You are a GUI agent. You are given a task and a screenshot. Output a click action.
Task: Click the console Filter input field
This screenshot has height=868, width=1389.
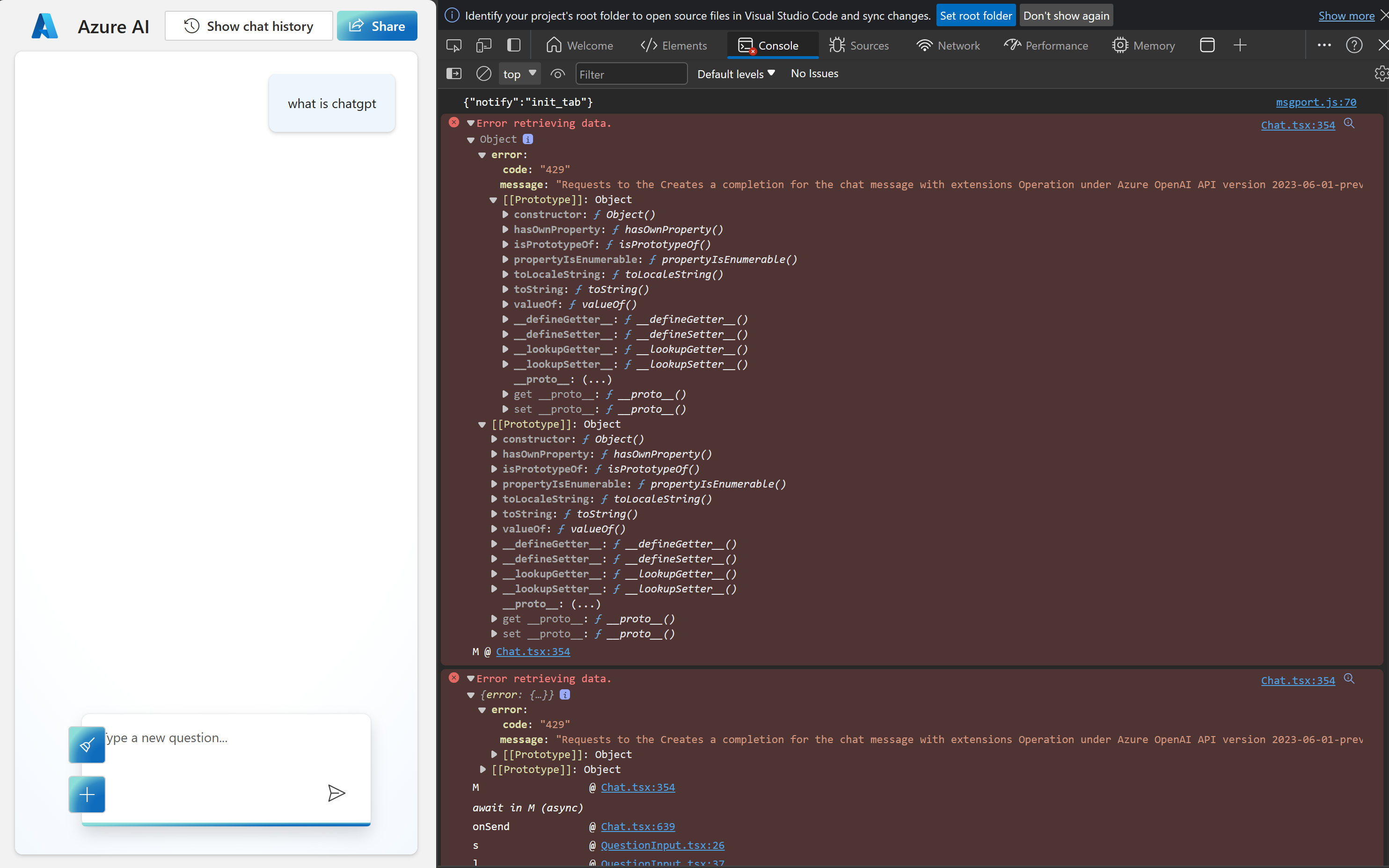[631, 73]
